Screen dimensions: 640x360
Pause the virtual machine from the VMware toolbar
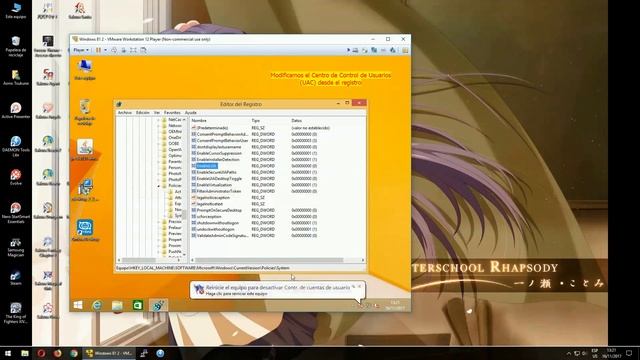click(98, 50)
